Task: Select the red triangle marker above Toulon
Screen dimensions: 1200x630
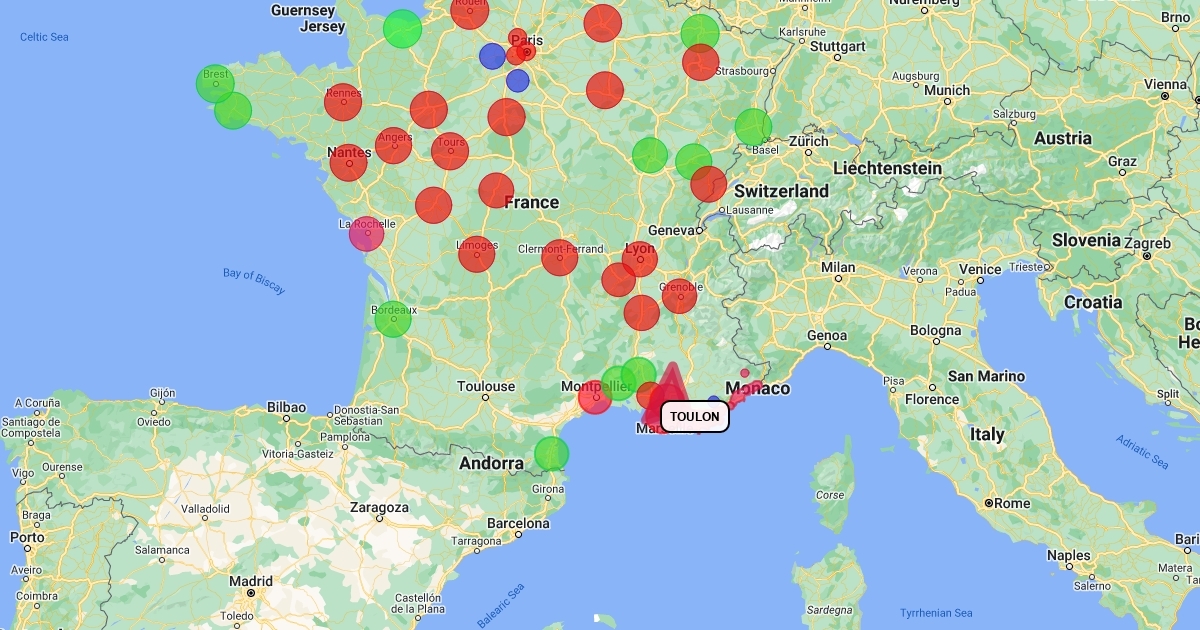Action: click(673, 385)
